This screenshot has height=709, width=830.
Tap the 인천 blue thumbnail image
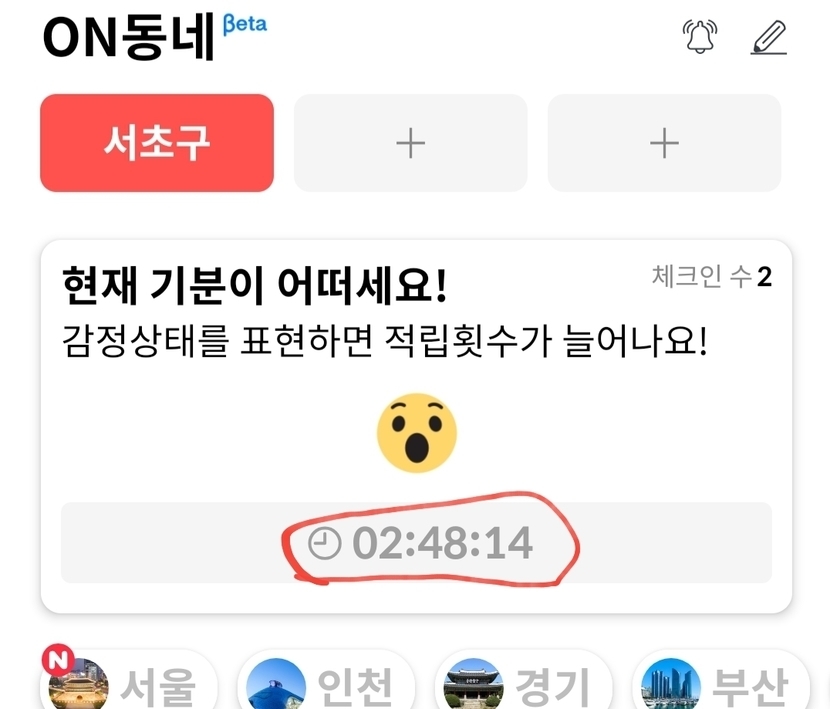tap(276, 686)
